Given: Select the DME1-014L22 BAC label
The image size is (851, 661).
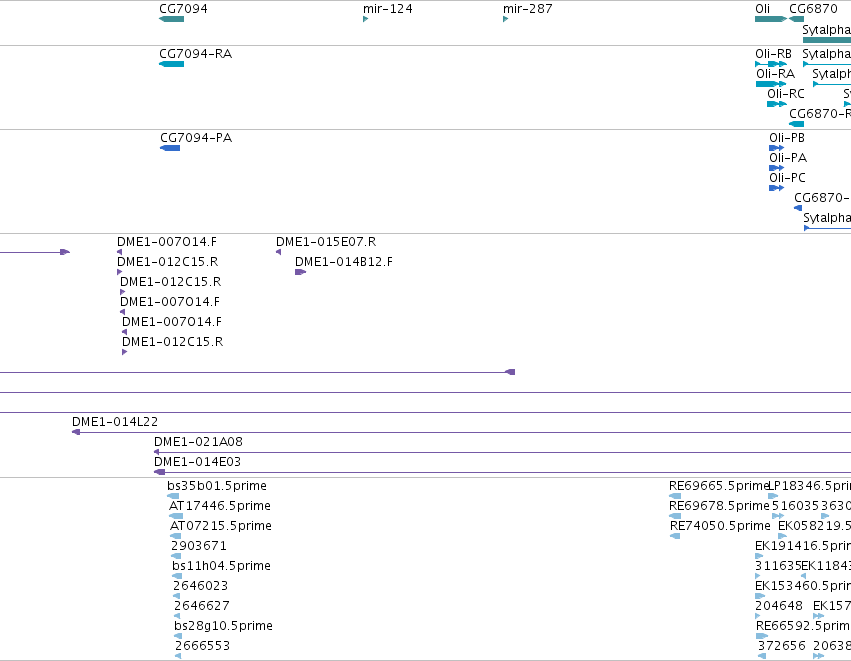Looking at the screenshot, I should pos(115,422).
